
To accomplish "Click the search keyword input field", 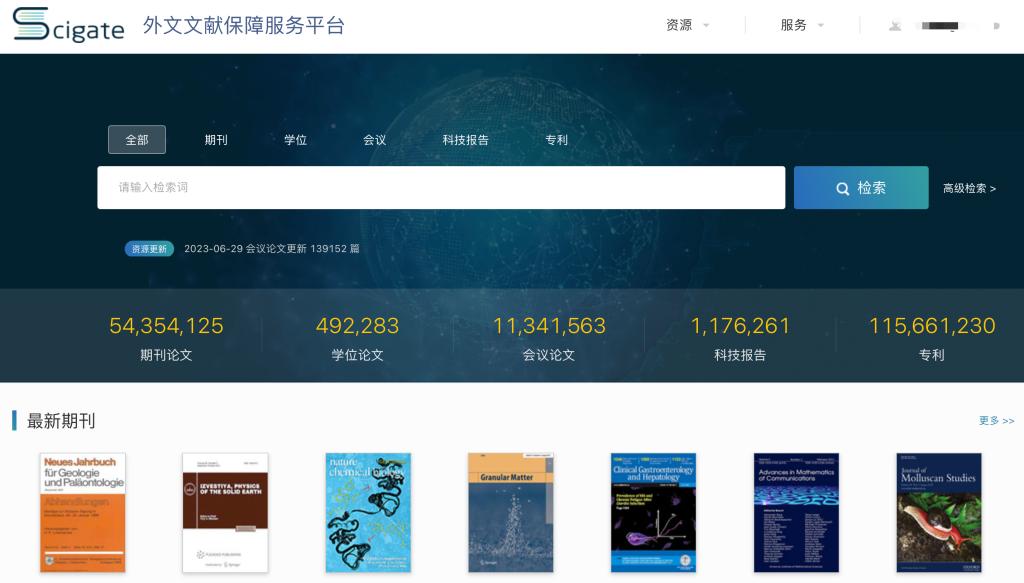I will [x=440, y=188].
